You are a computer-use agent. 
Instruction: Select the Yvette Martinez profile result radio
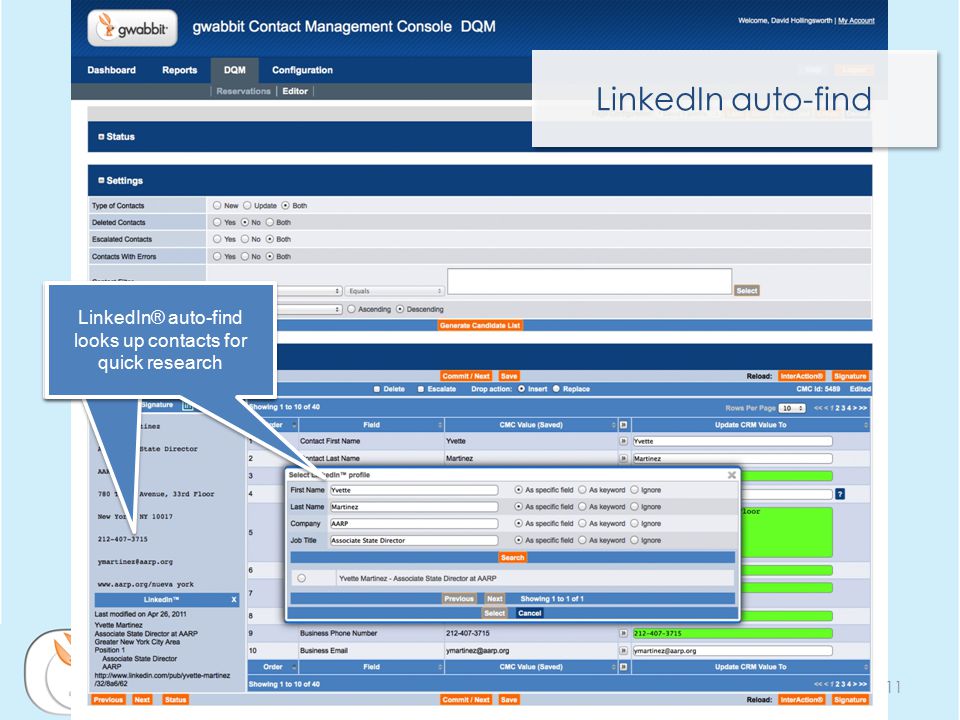[x=301, y=578]
